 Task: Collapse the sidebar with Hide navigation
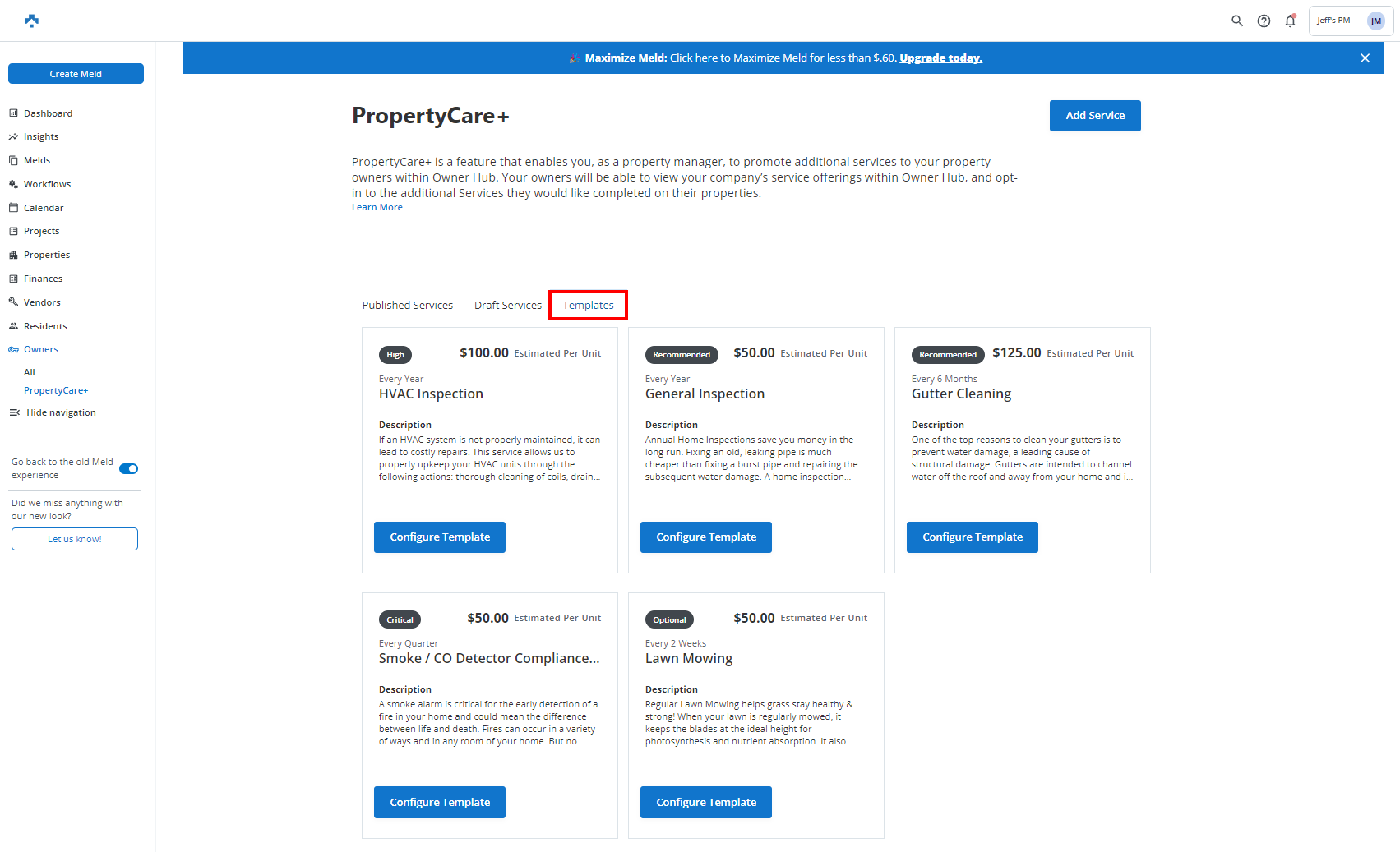[x=61, y=412]
